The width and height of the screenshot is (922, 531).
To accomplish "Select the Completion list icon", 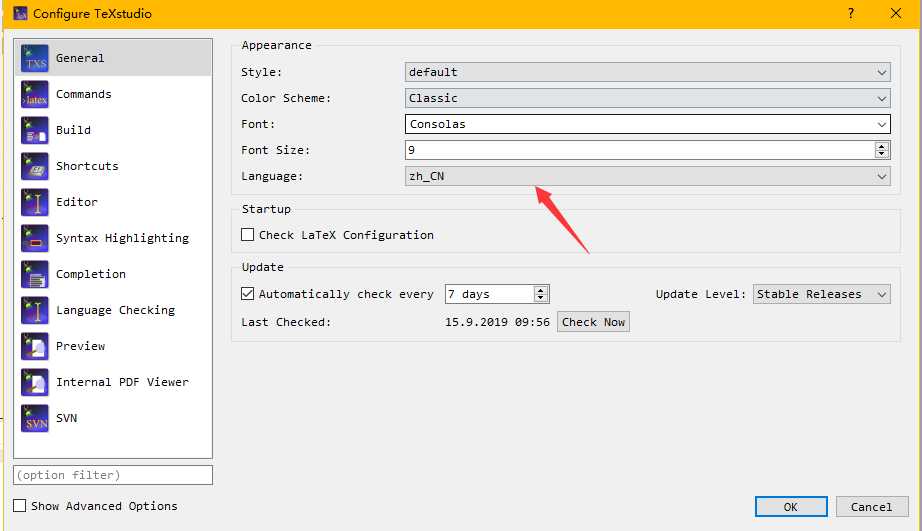I will (35, 275).
